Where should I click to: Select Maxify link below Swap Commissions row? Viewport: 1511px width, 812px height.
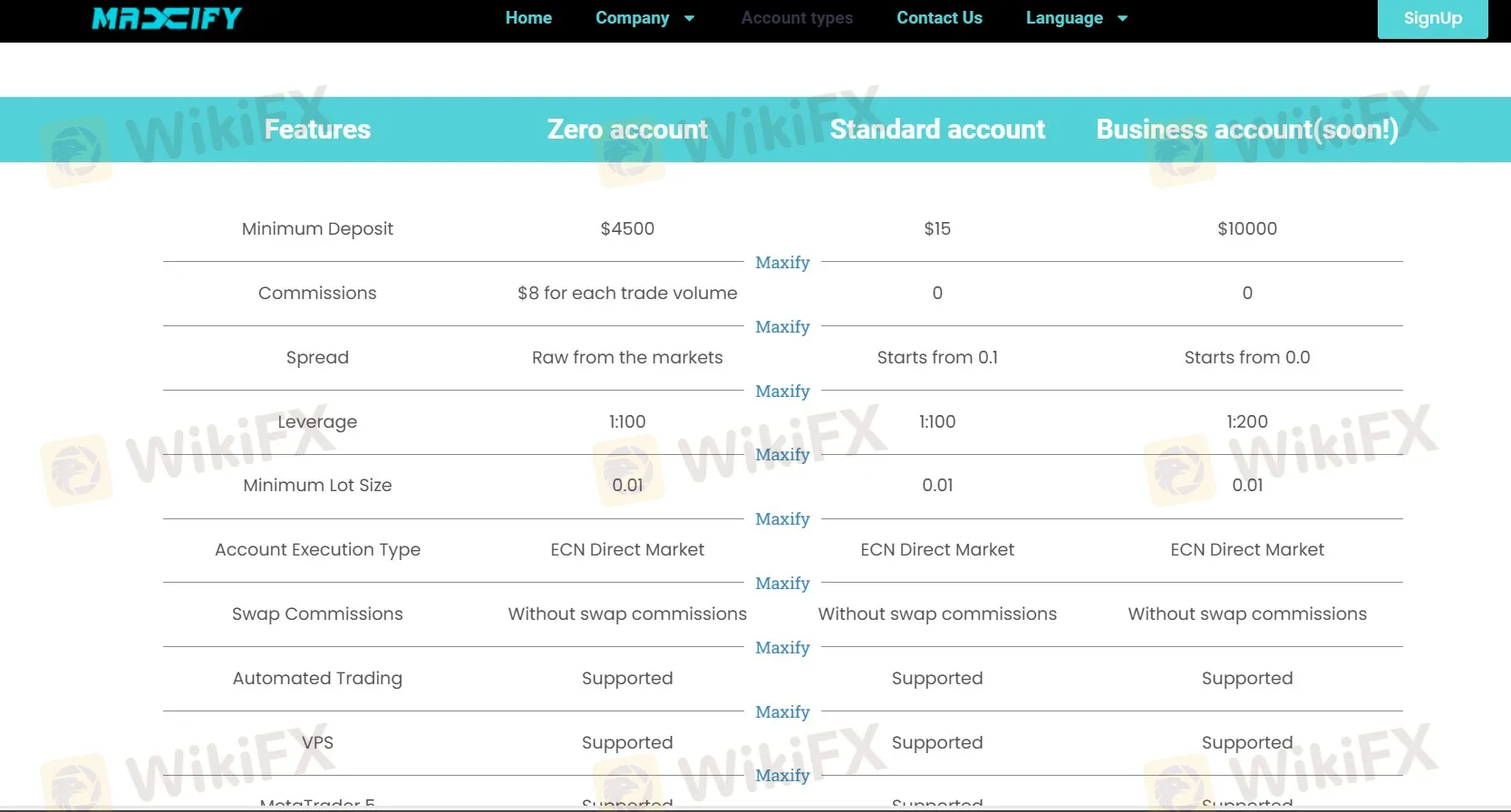pos(782,648)
